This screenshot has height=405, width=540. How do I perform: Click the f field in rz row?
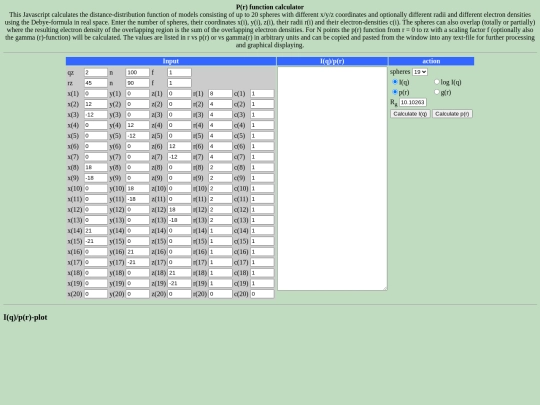click(179, 83)
